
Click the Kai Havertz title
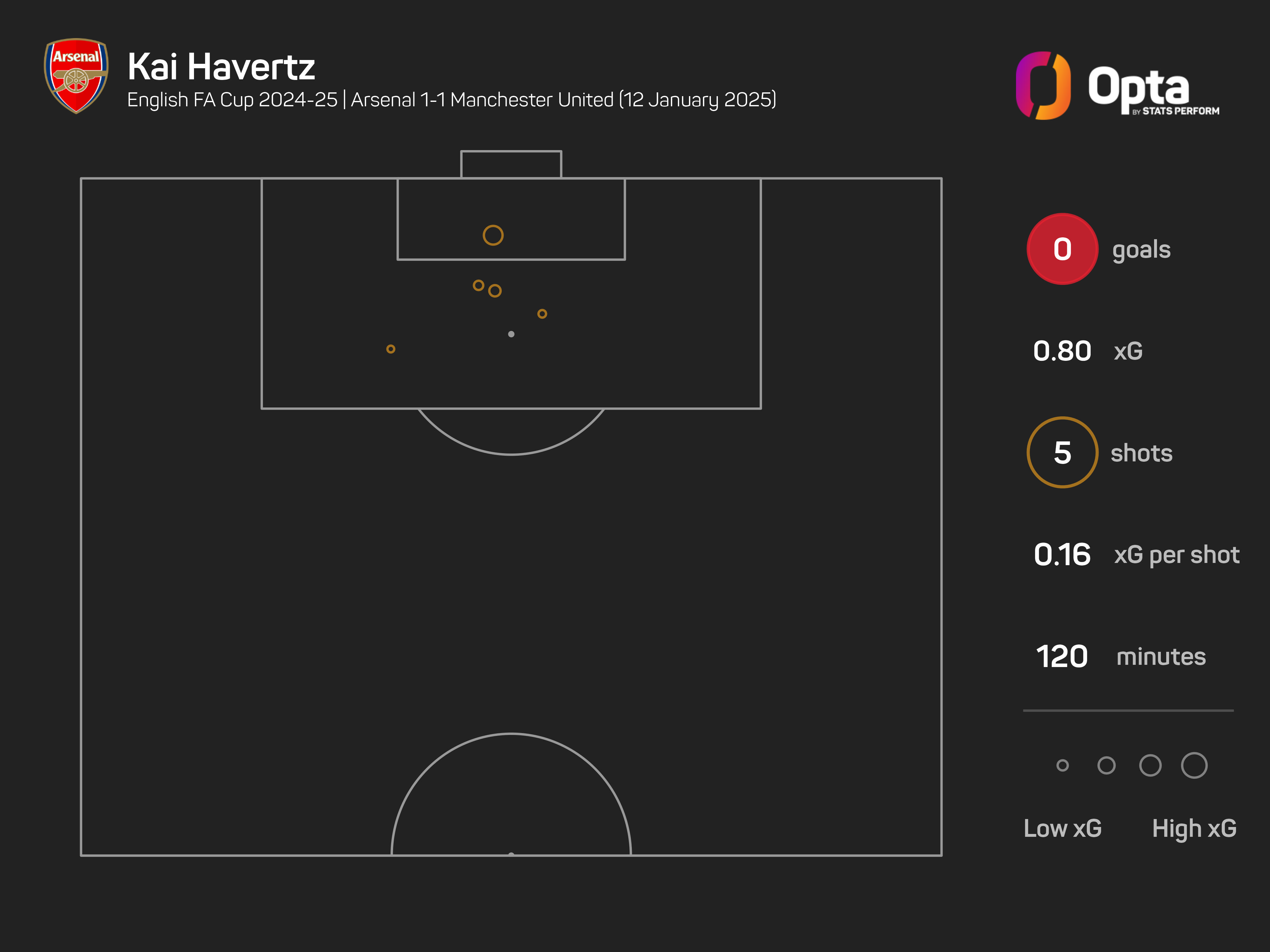pyautogui.click(x=221, y=67)
